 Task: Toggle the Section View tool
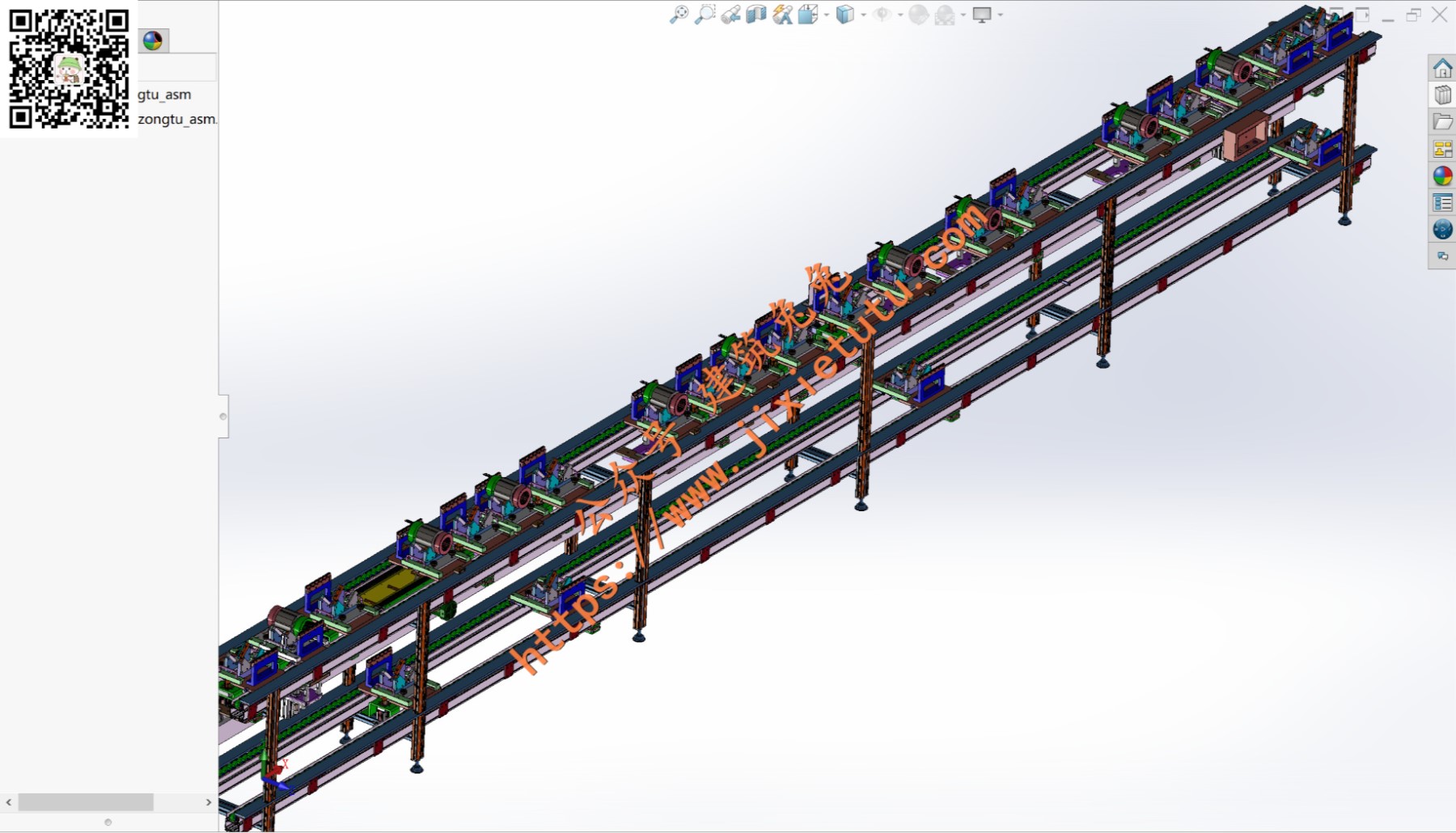756,15
